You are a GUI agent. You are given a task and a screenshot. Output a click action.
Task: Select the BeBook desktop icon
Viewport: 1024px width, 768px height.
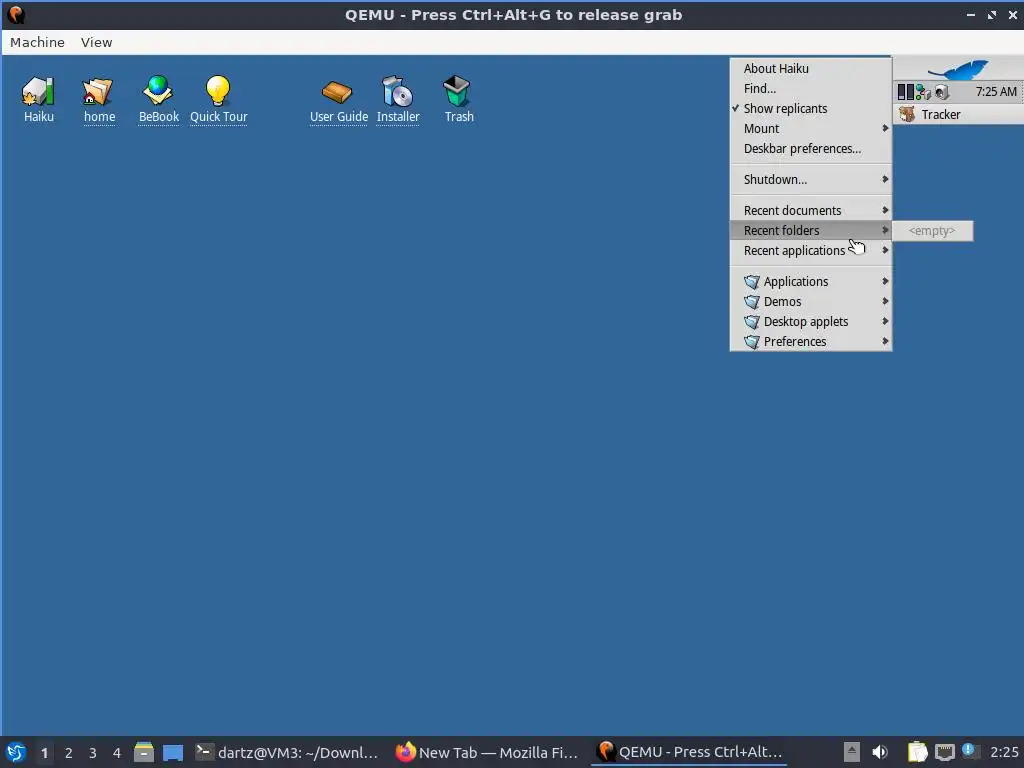click(158, 91)
